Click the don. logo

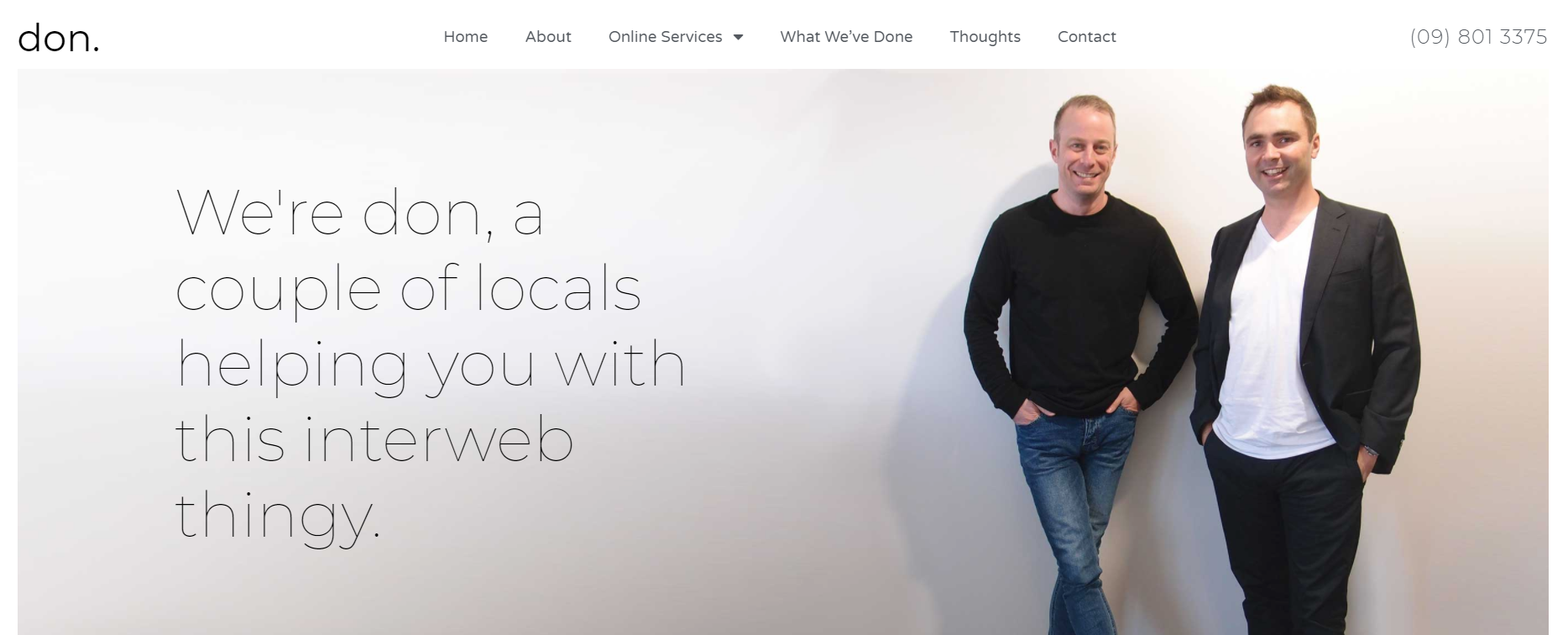(59, 37)
